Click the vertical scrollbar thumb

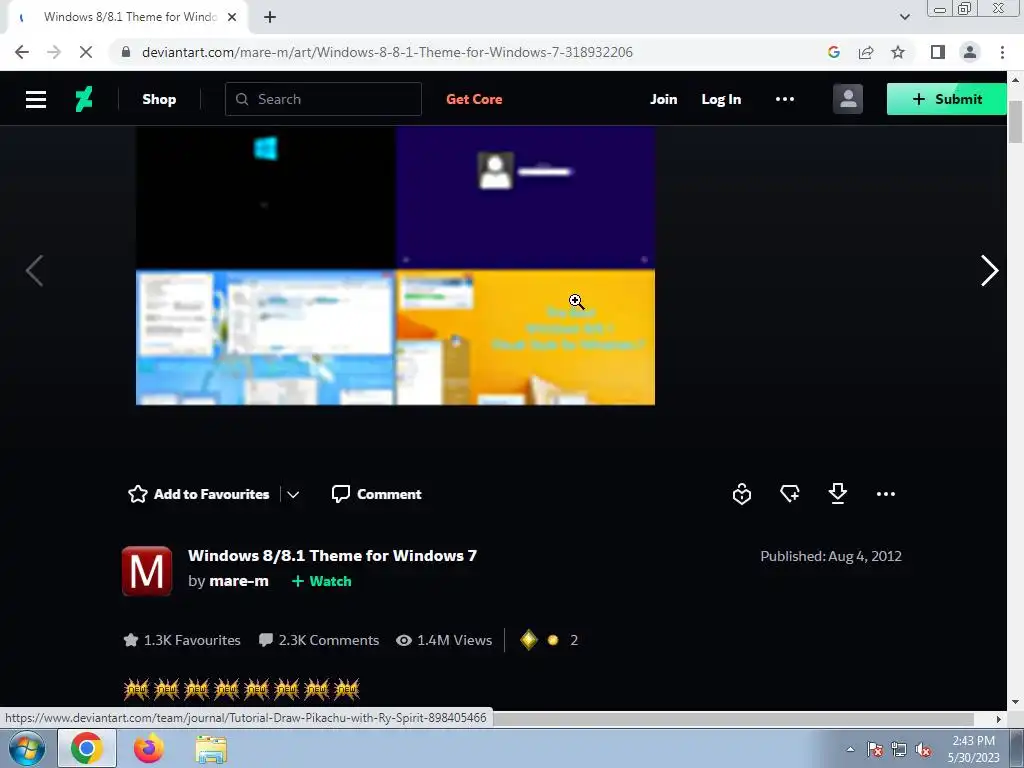[x=1015, y=121]
